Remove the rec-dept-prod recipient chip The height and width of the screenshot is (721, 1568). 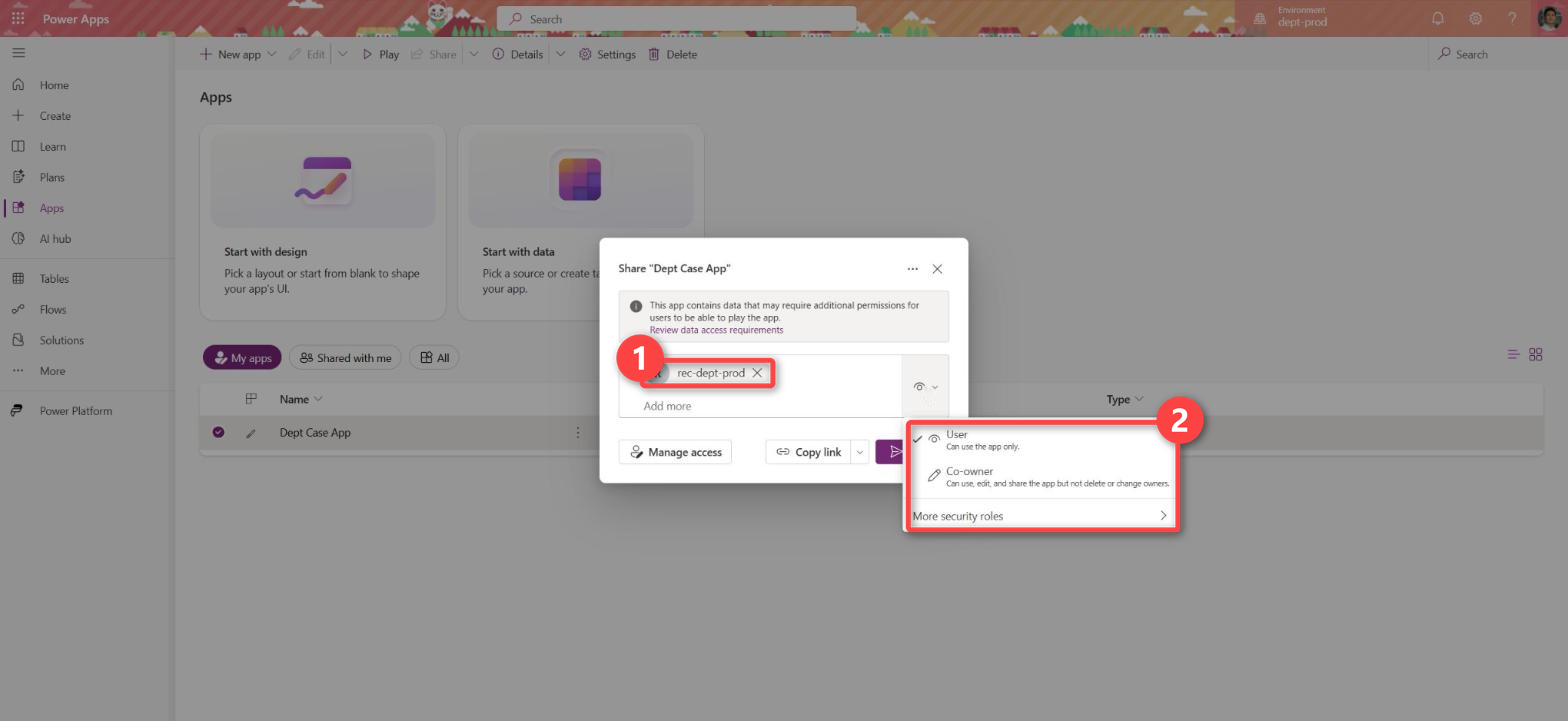point(757,373)
